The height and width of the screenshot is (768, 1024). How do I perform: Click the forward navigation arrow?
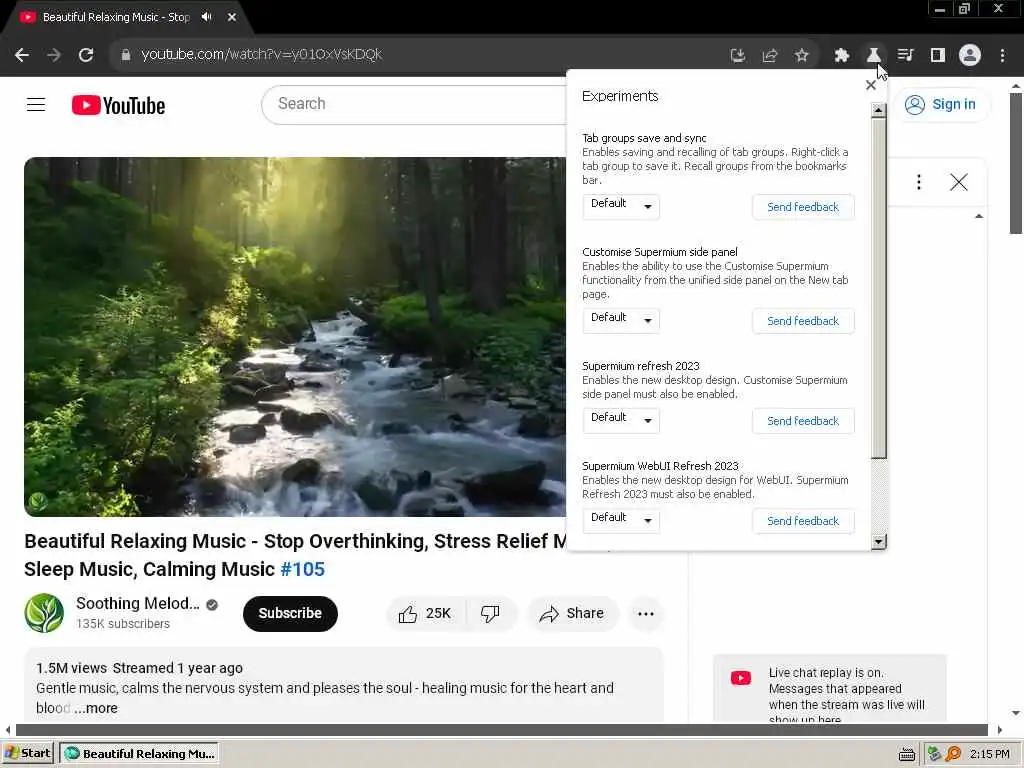(54, 55)
